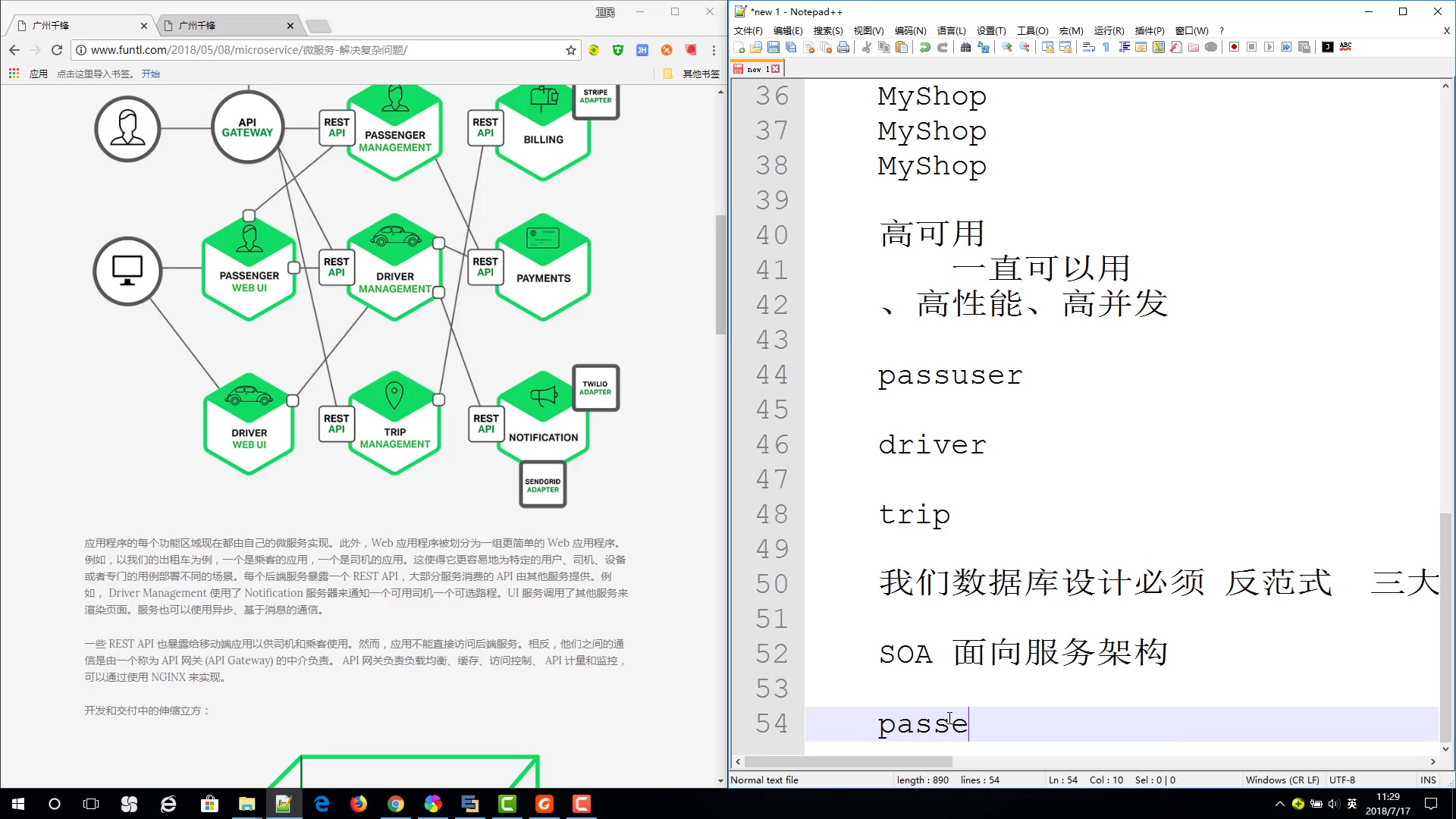1456x819 pixels.
Task: Click the Play macro icon in Notepad++
Action: tap(1269, 47)
